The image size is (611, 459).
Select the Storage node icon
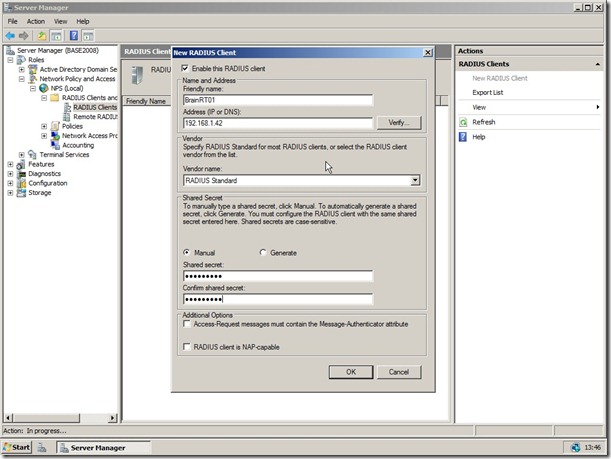[21, 193]
